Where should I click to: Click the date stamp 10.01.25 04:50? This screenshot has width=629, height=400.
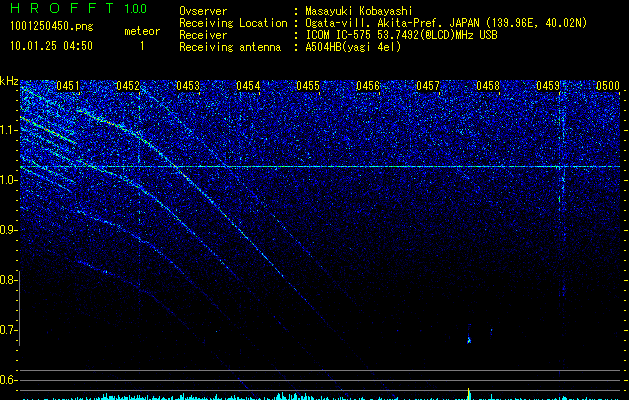51,46
